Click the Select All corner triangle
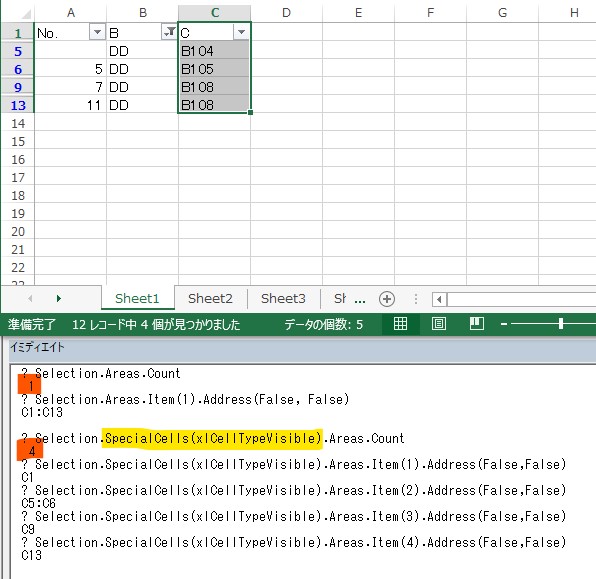This screenshot has height=579, width=596. pos(26,14)
